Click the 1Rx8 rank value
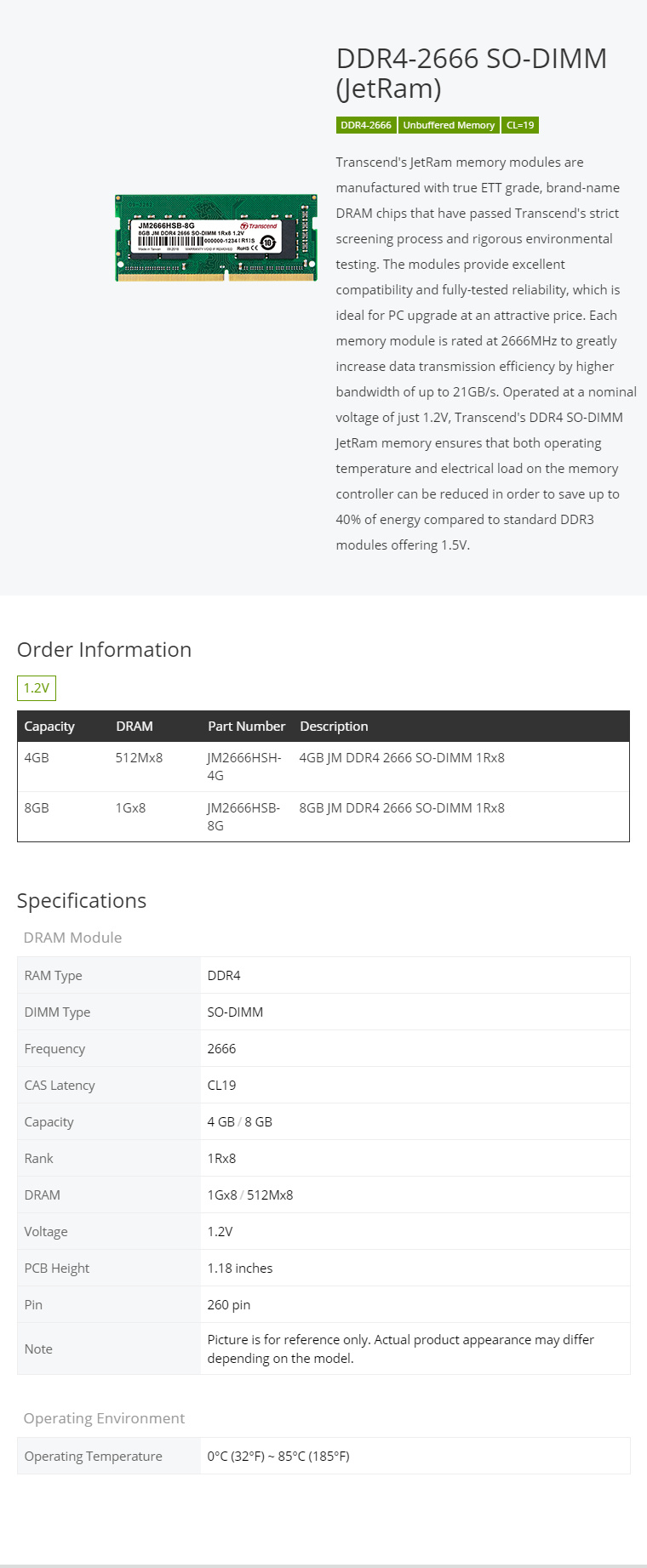647x1568 pixels. coord(221,1159)
